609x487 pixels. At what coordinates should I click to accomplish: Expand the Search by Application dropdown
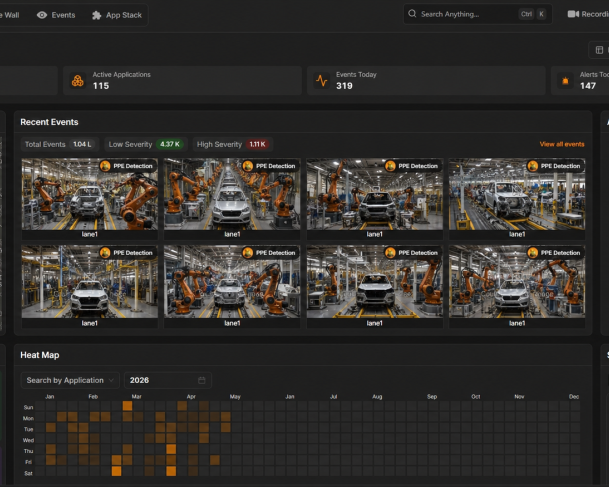pos(70,380)
